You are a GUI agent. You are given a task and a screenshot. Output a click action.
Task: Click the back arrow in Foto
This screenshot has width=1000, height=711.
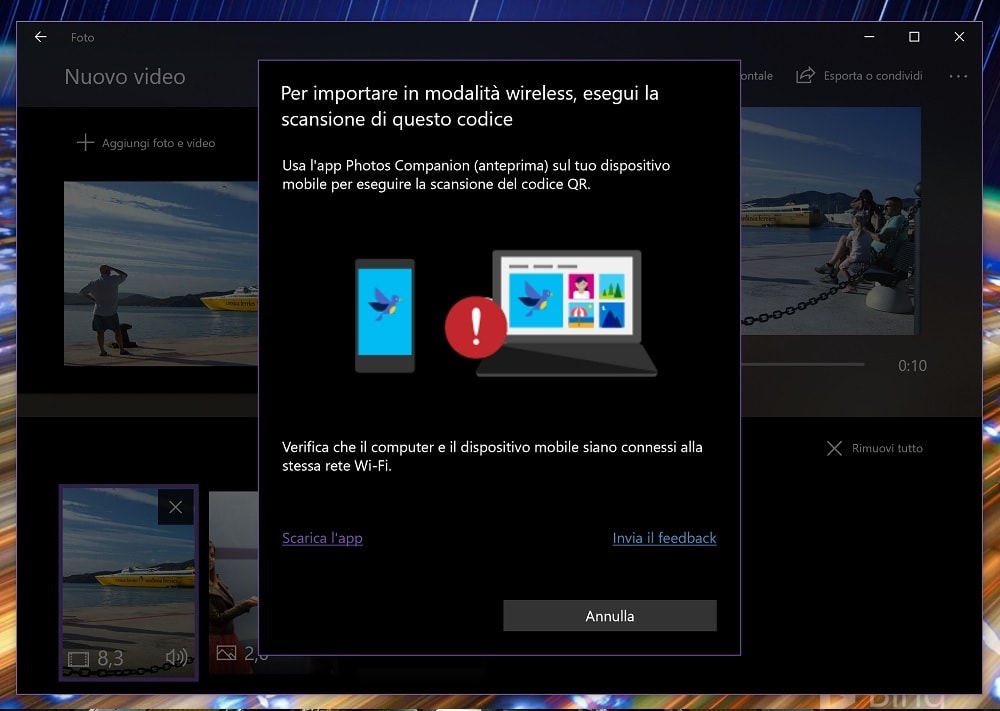point(40,37)
